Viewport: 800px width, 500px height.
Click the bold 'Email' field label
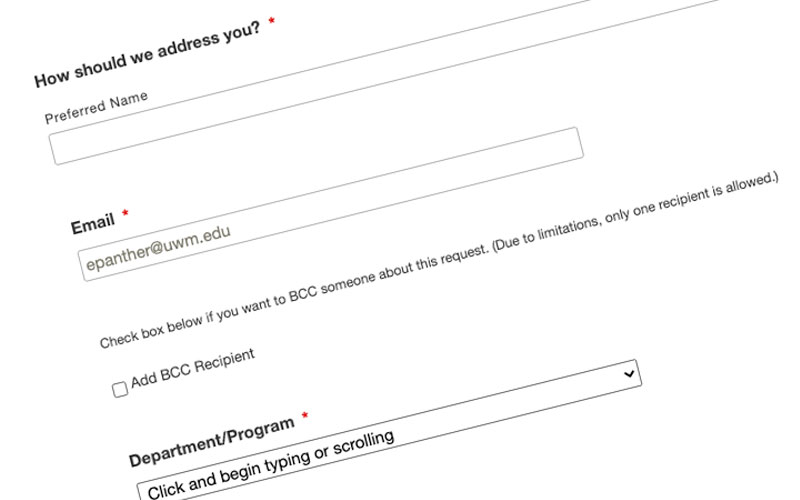92,224
